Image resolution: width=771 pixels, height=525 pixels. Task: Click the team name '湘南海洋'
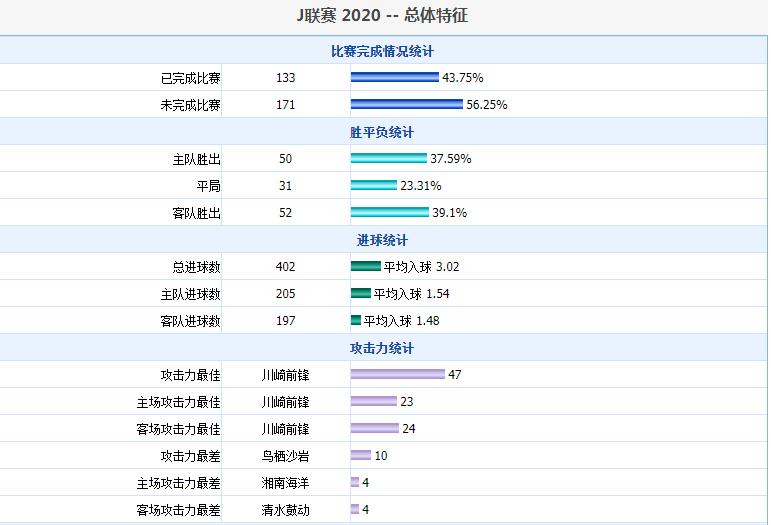(286, 483)
